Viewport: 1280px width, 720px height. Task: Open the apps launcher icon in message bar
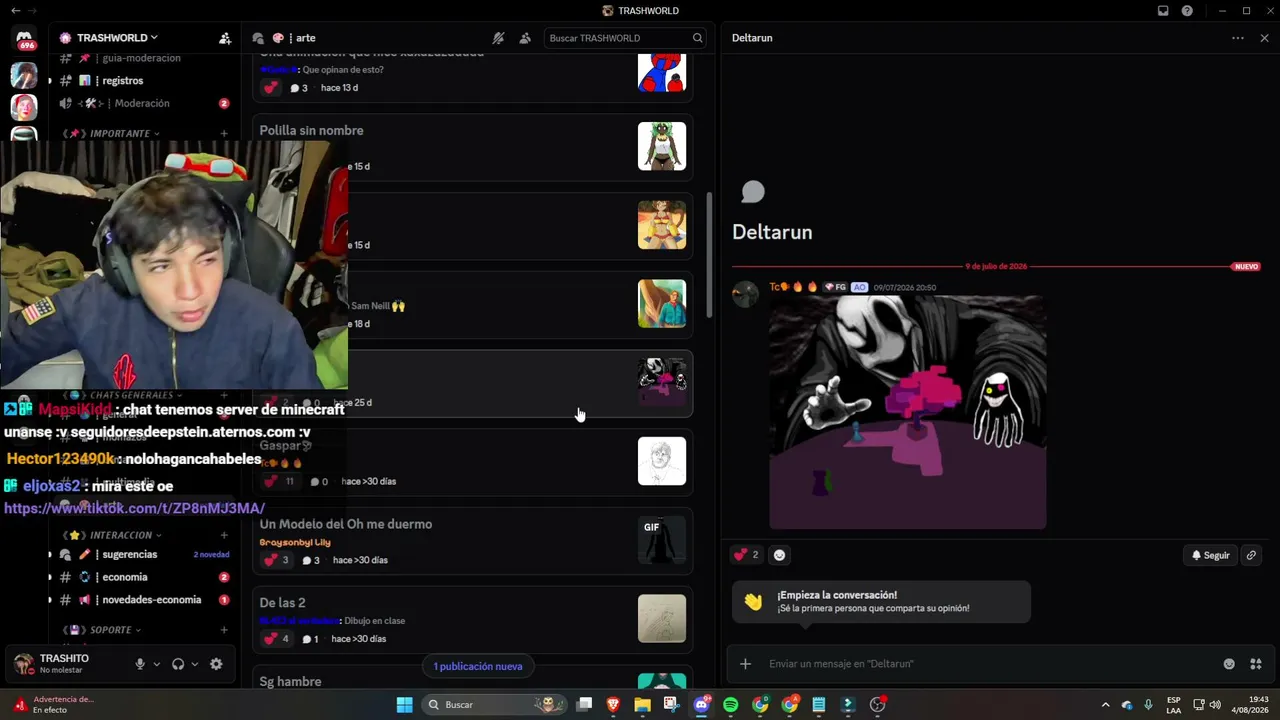pyautogui.click(x=1256, y=664)
